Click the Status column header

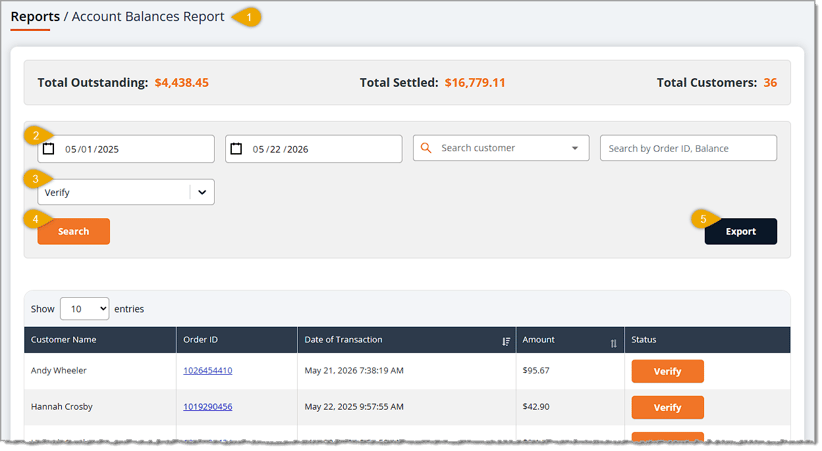click(x=707, y=340)
